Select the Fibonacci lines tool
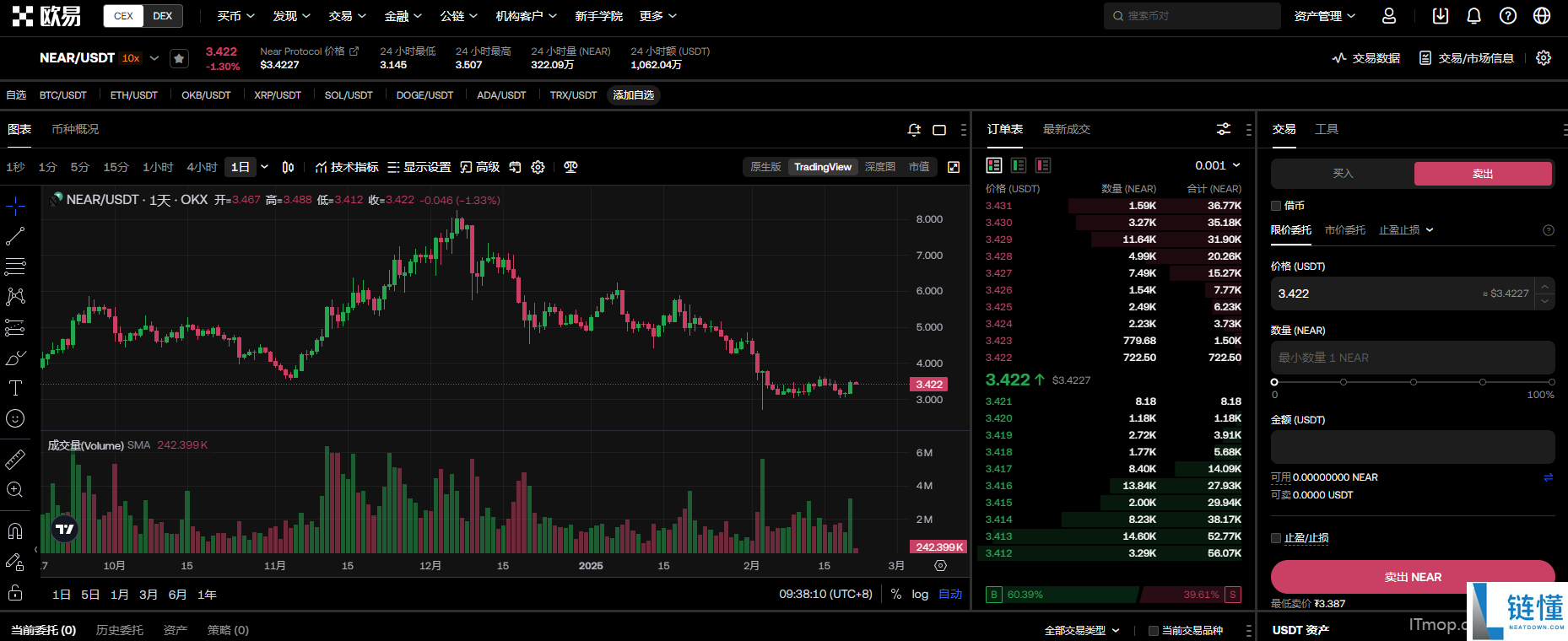The image size is (1568, 641). click(x=15, y=267)
